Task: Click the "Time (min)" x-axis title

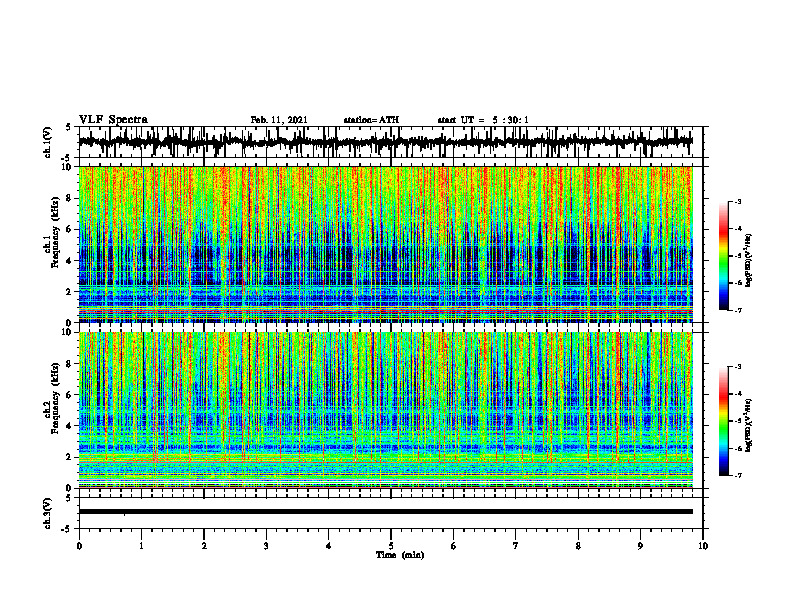Action: pos(400,555)
